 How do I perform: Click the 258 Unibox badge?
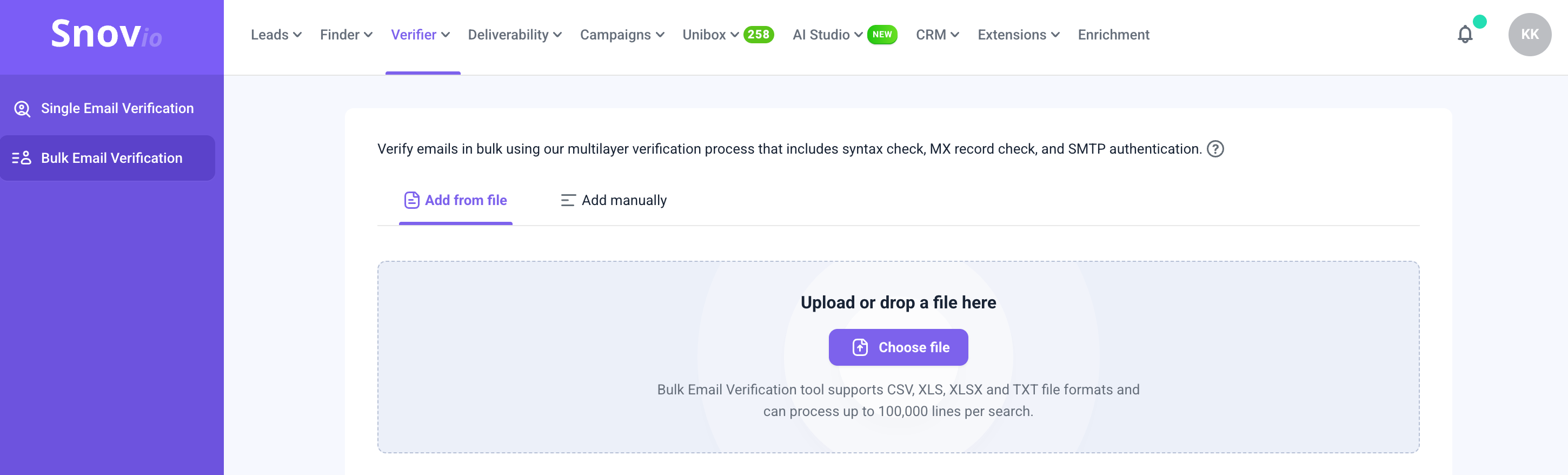758,35
